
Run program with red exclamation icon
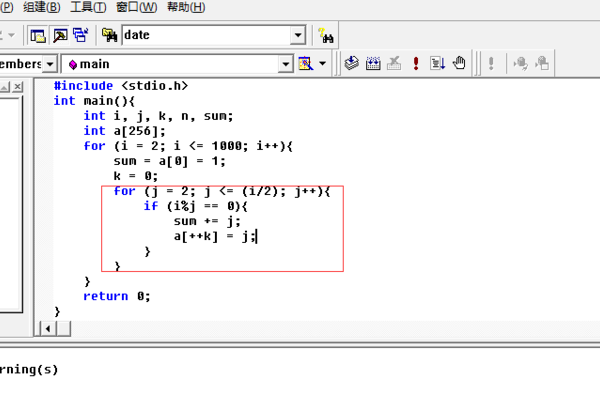click(x=416, y=64)
